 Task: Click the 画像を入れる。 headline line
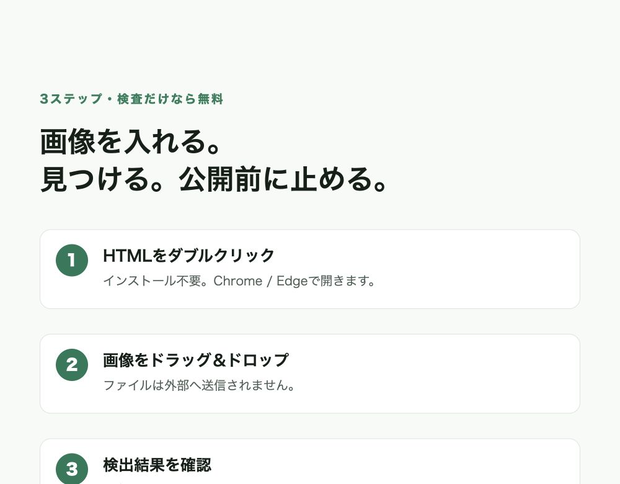130,142
